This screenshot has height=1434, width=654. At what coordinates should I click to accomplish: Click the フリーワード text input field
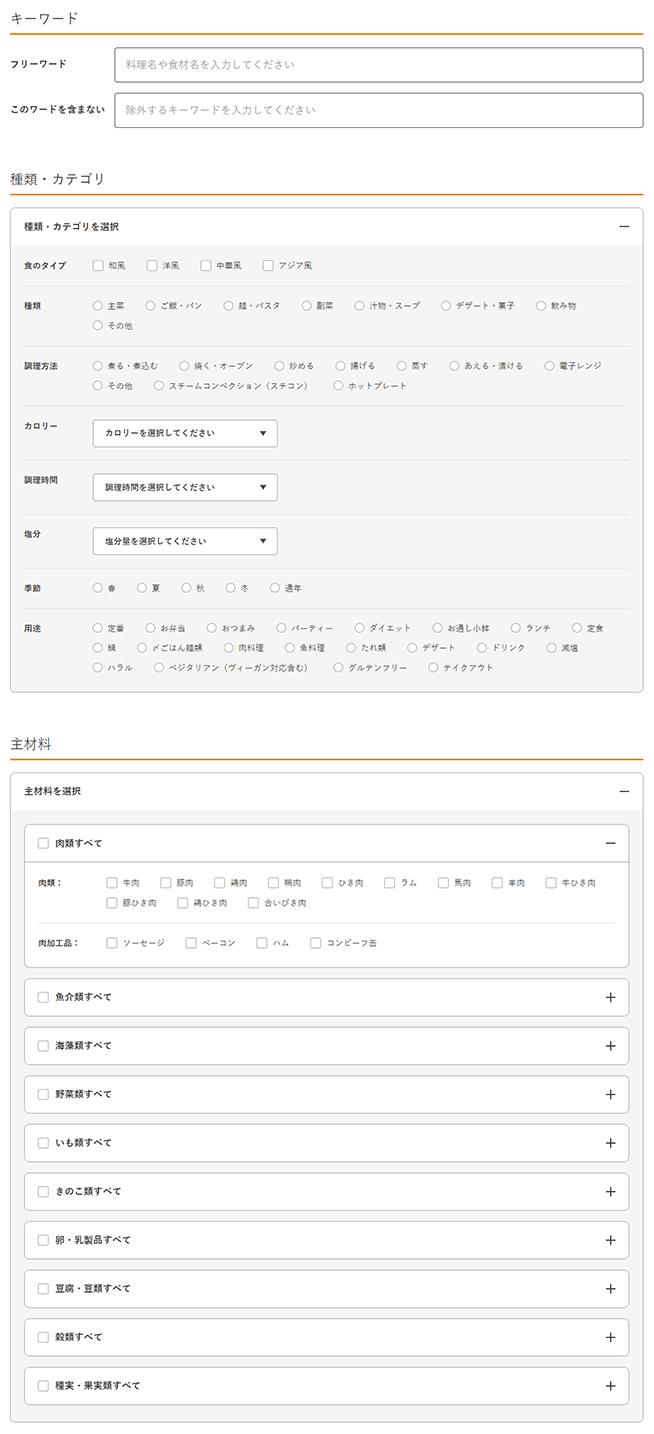pyautogui.click(x=378, y=65)
